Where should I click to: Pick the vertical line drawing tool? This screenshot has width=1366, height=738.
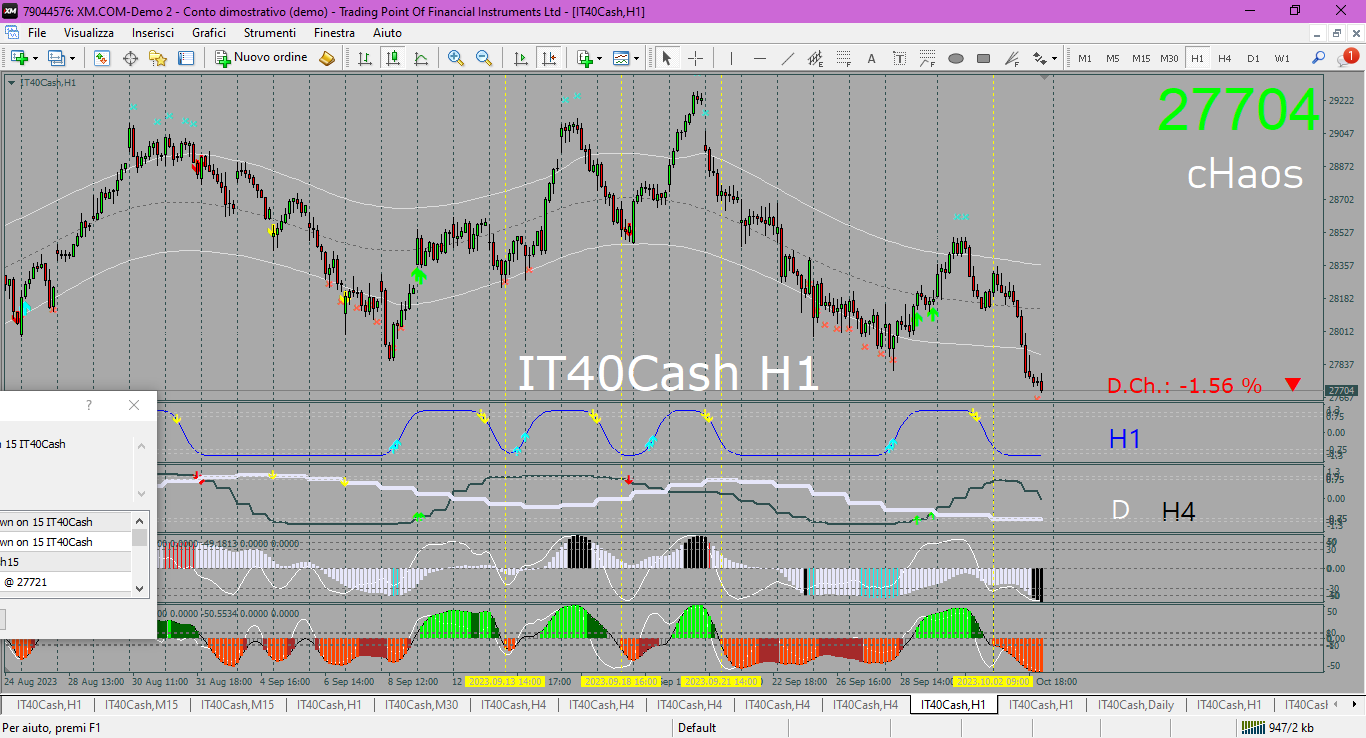click(x=731, y=58)
